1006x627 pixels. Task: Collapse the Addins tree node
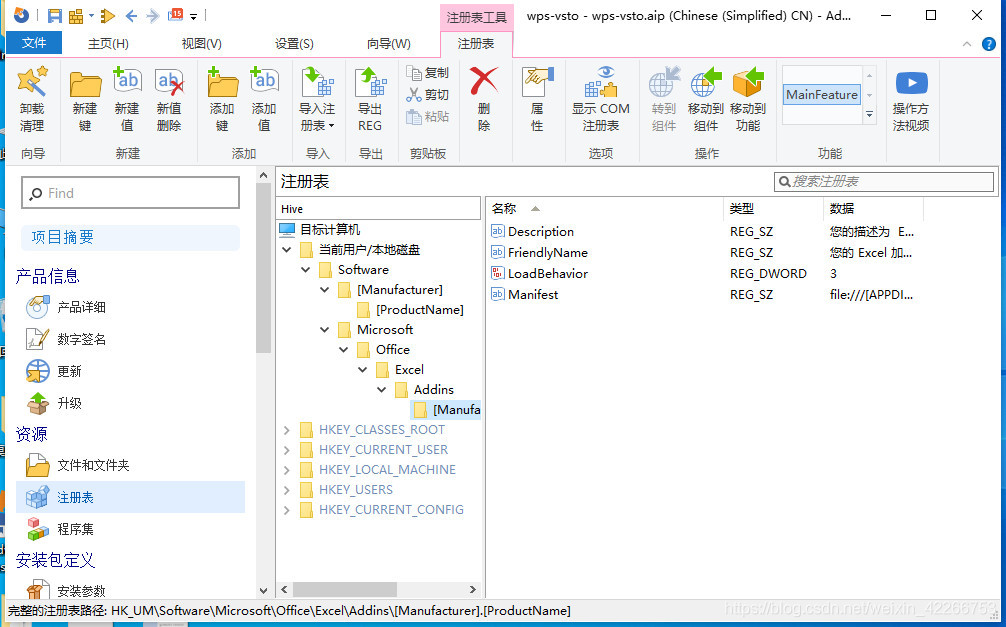[x=382, y=390]
